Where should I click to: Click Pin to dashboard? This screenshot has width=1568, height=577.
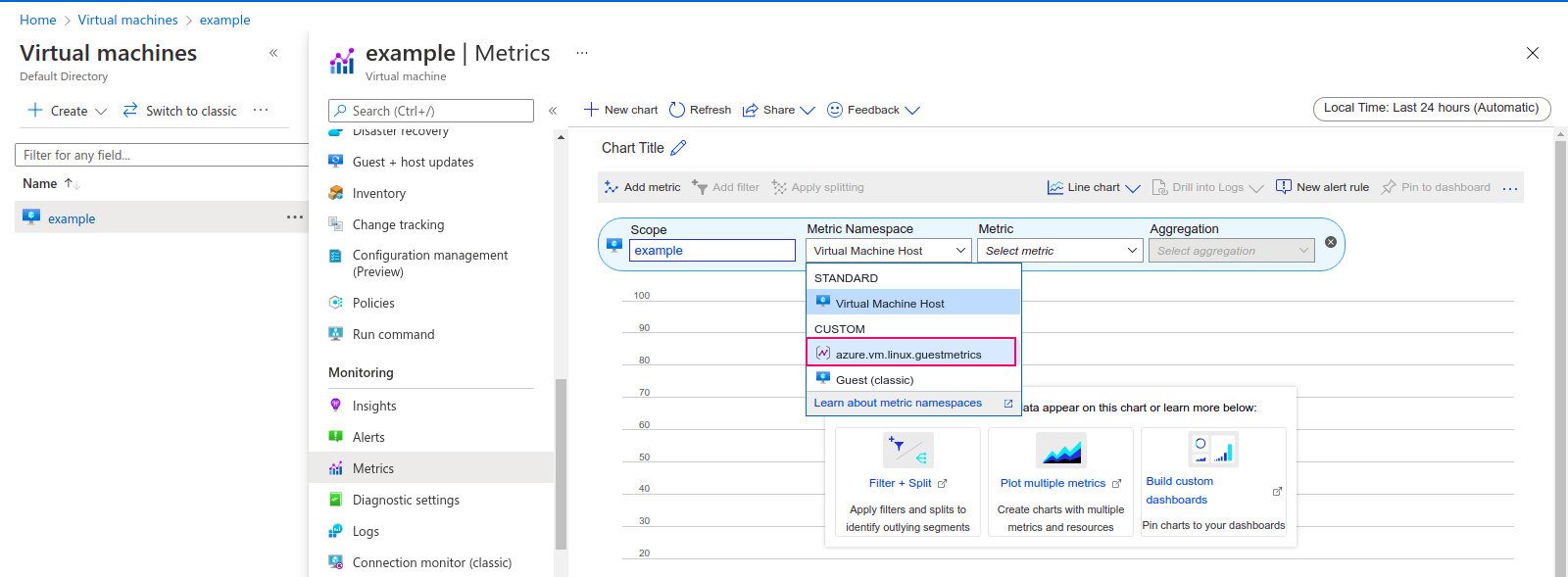pyautogui.click(x=1436, y=187)
